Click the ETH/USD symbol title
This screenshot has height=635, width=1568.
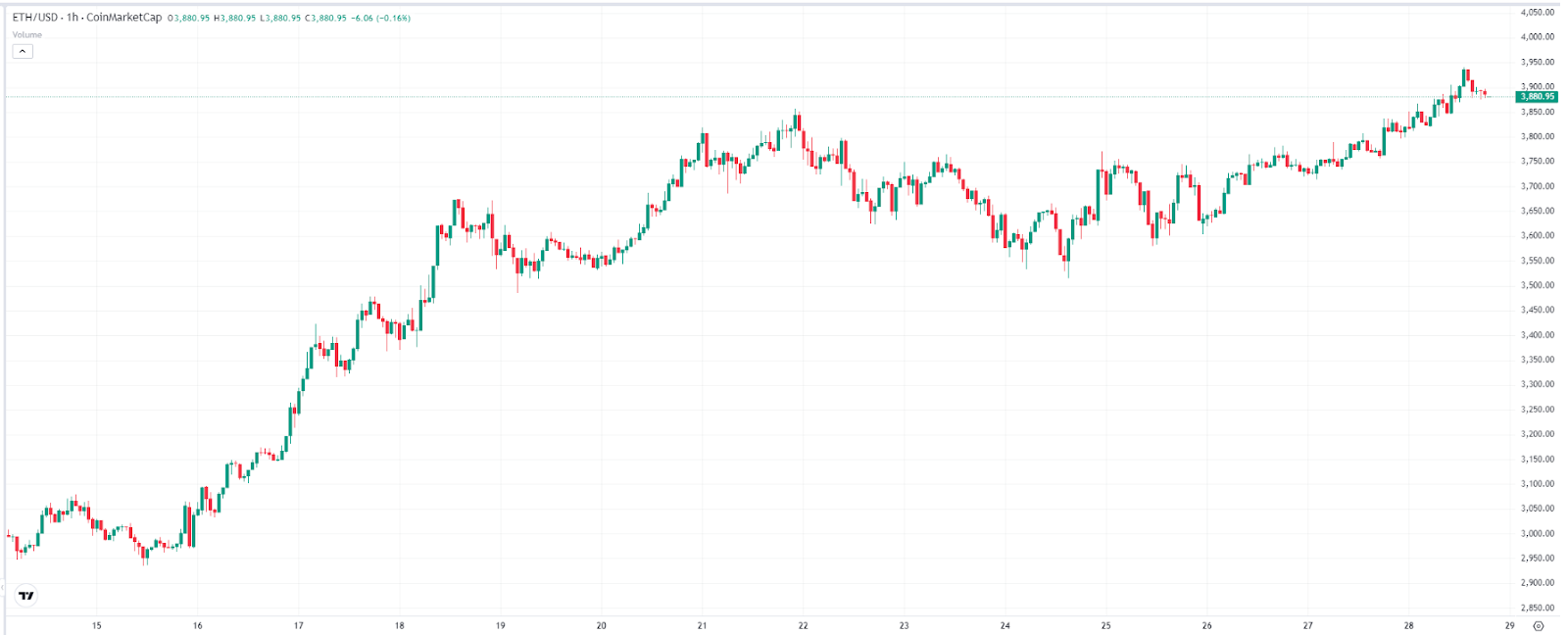click(x=34, y=18)
